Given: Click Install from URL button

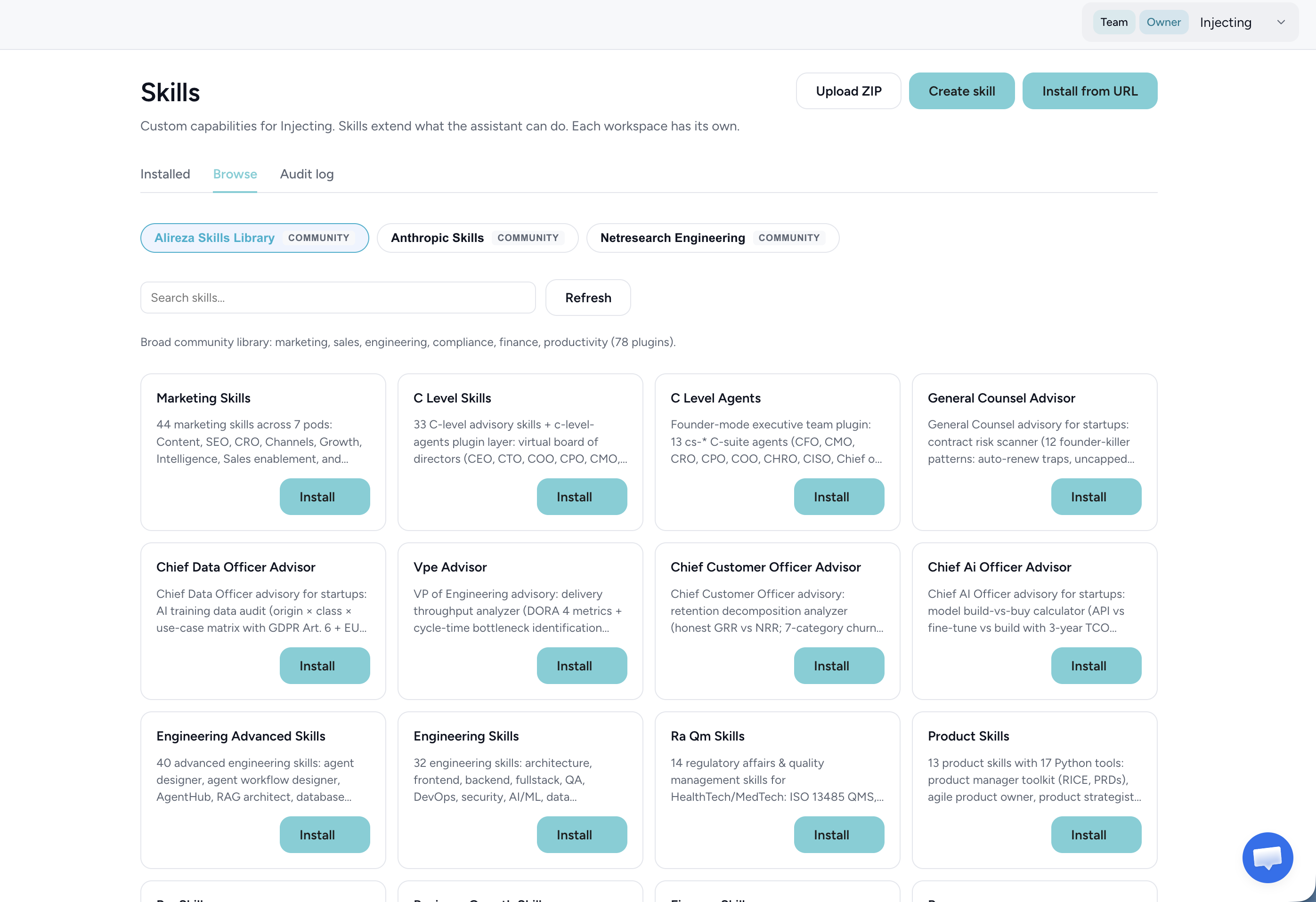Looking at the screenshot, I should tap(1089, 90).
